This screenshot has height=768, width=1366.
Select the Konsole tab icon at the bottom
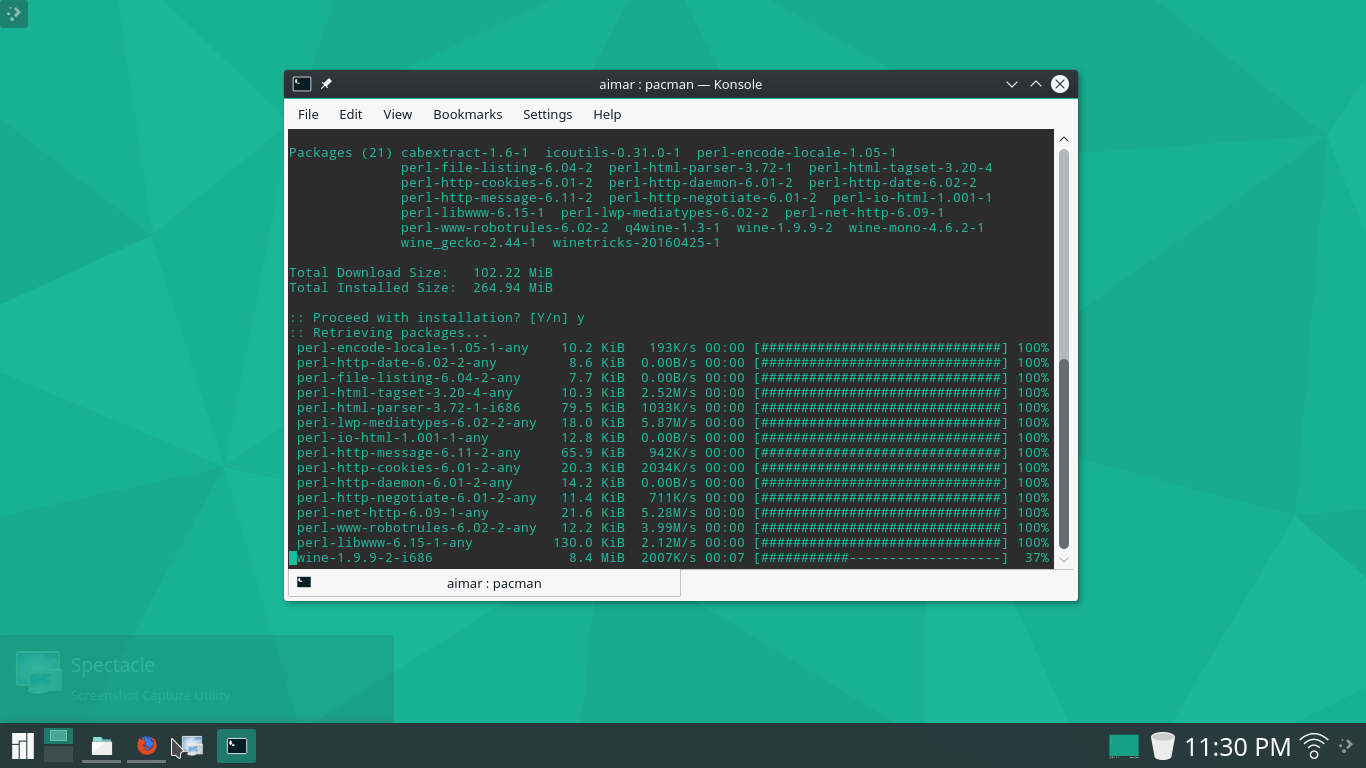click(x=304, y=582)
